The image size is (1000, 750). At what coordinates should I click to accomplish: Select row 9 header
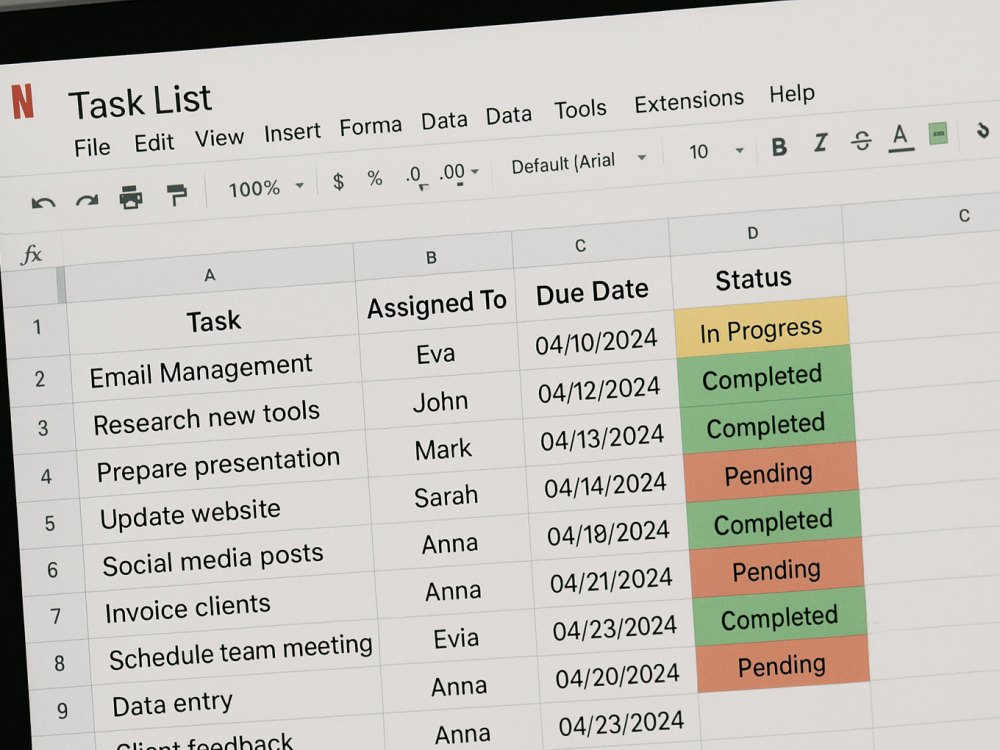(x=62, y=710)
